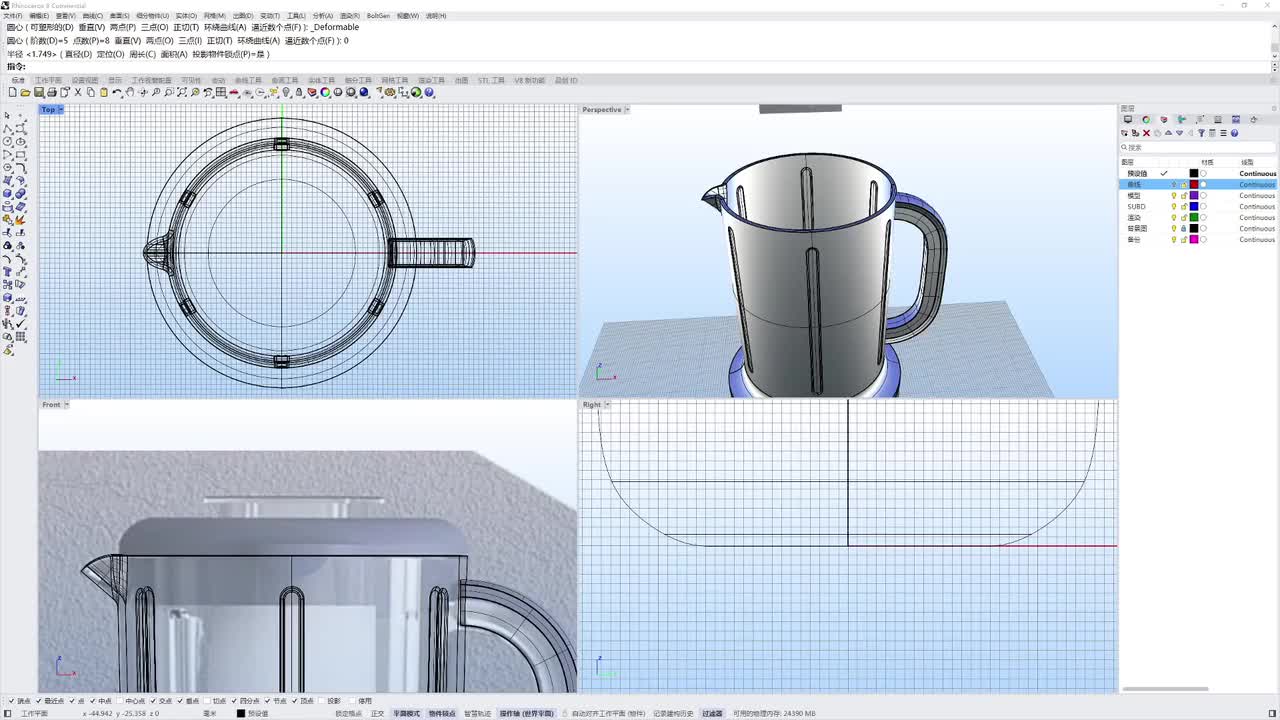Click the Undo arrow icon
This screenshot has width=1280, height=720.
(x=117, y=93)
